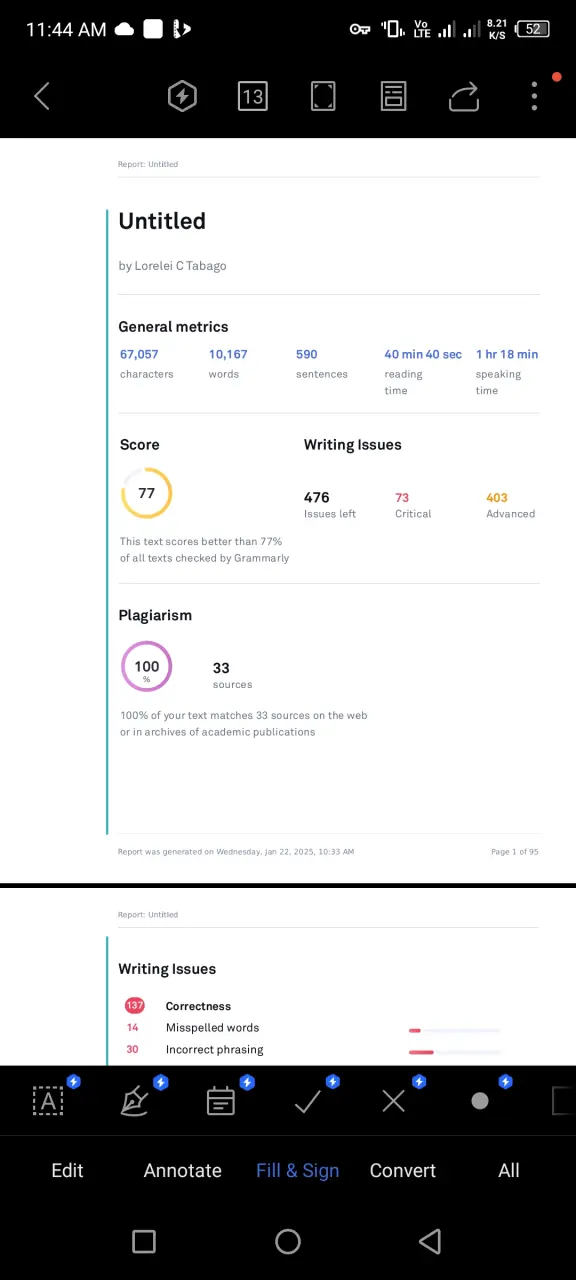576x1280 pixels.
Task: Select the date stamp calendar tool
Action: pyautogui.click(x=221, y=1101)
